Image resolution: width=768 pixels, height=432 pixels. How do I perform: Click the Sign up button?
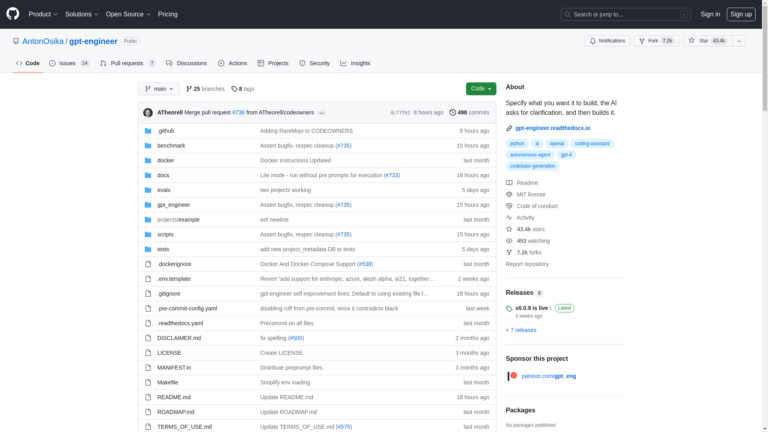point(741,14)
